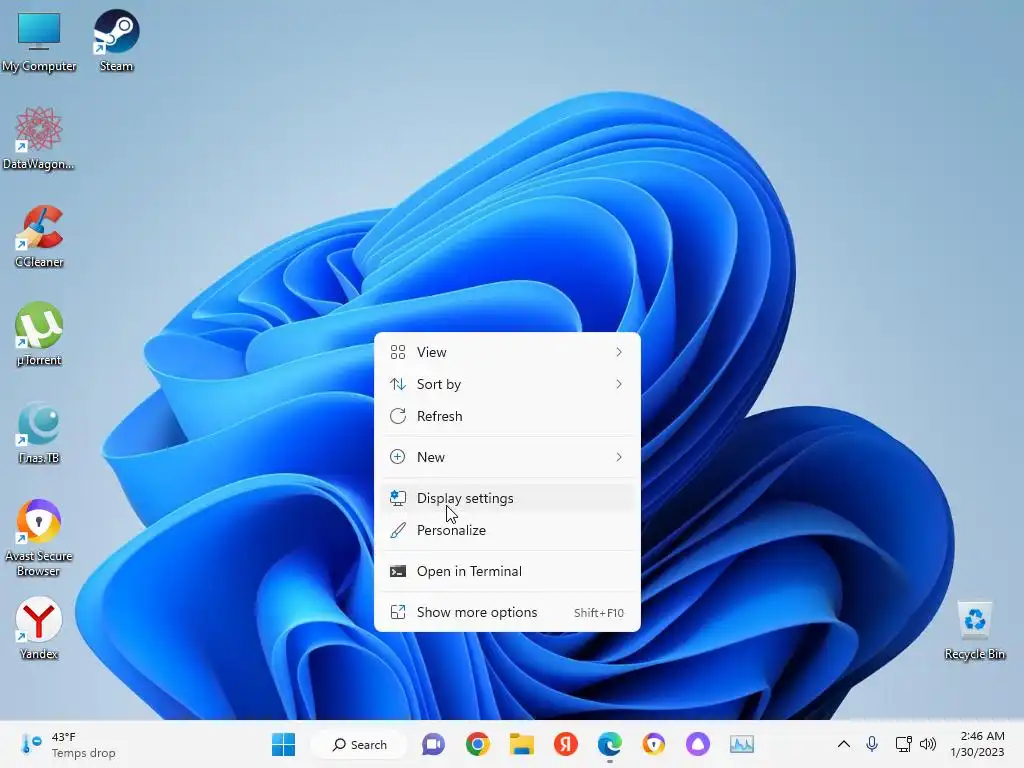This screenshot has height=768, width=1024.
Task: Launch Yandex browser from the taskbar
Action: [x=566, y=744]
